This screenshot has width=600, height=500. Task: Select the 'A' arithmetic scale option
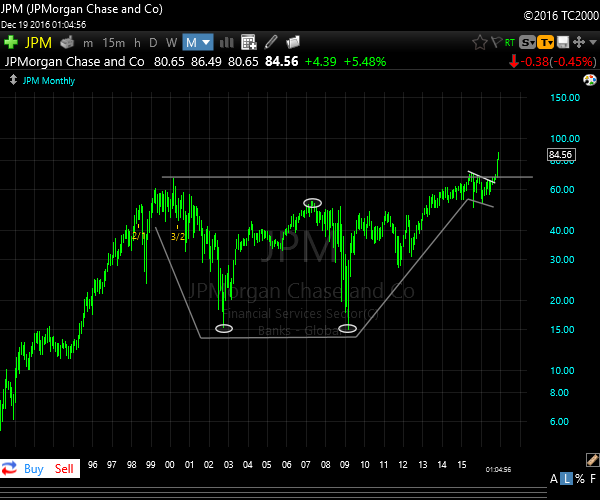click(x=554, y=479)
